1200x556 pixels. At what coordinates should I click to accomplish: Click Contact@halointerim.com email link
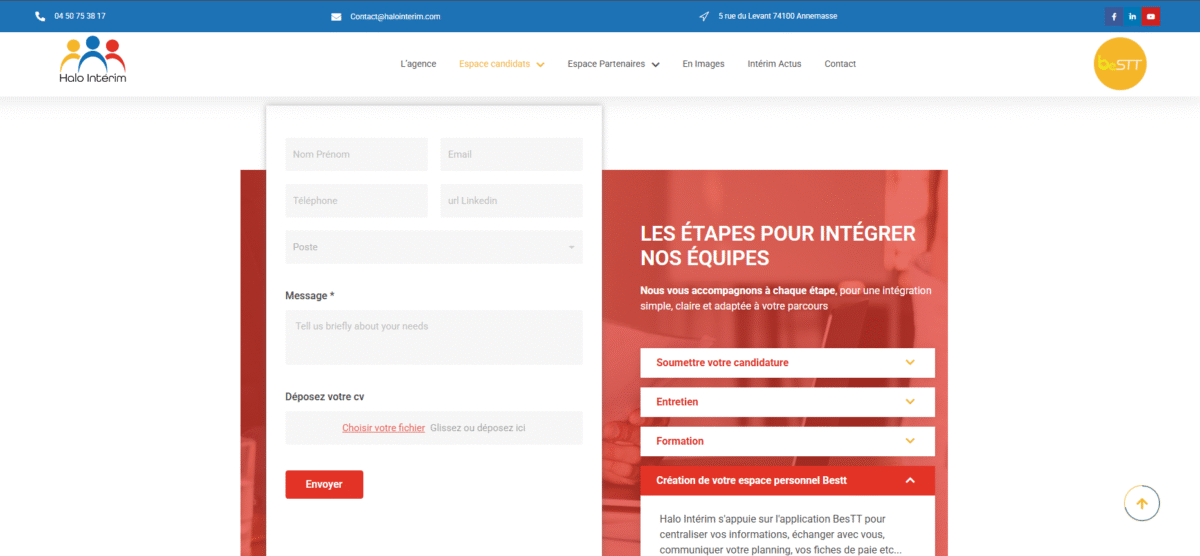(395, 17)
